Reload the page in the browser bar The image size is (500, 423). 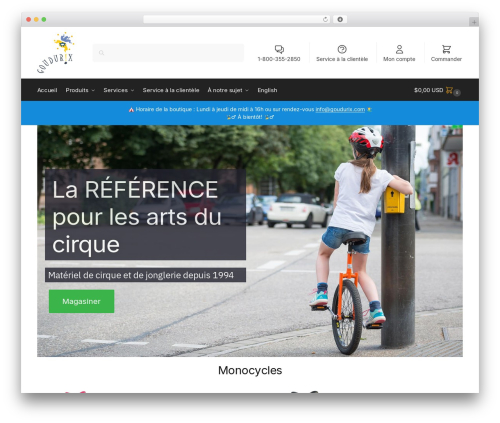pyautogui.click(x=325, y=19)
